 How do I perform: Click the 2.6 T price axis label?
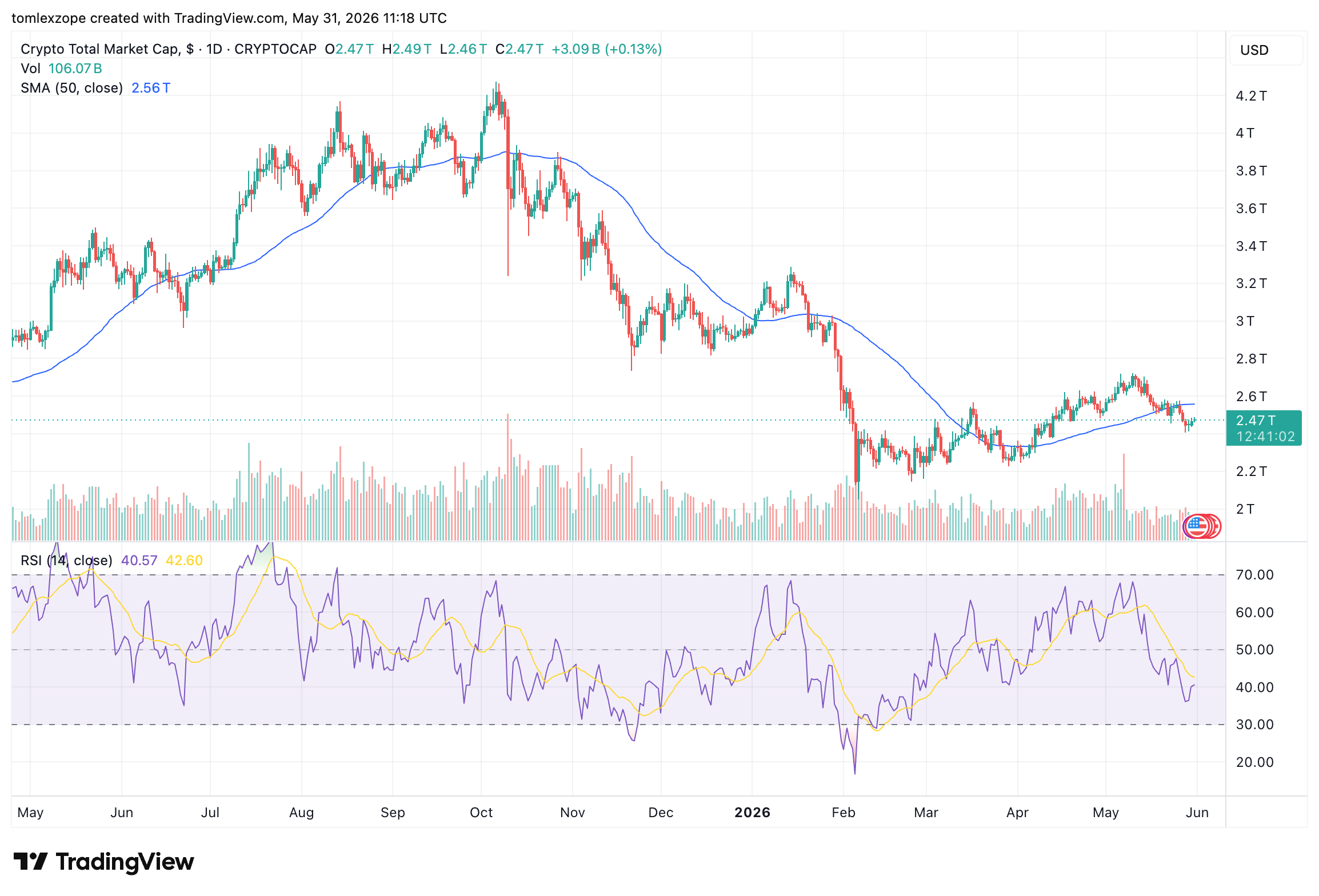coord(1251,397)
